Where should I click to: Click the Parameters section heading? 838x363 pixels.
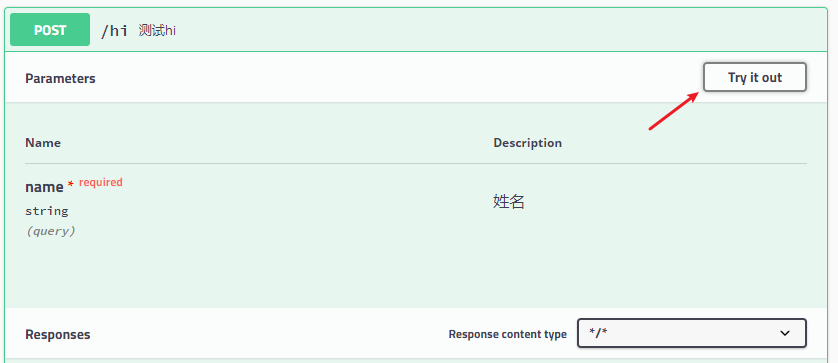[x=60, y=79]
